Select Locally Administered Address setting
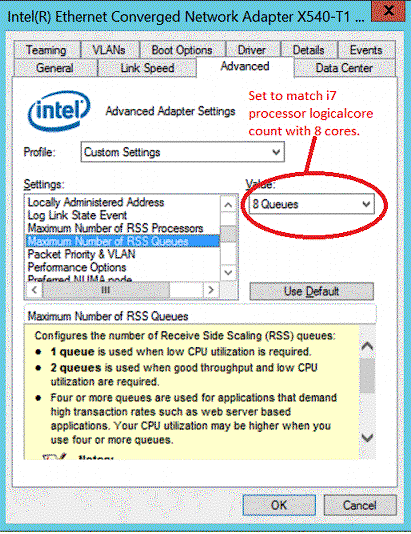 tap(123, 202)
